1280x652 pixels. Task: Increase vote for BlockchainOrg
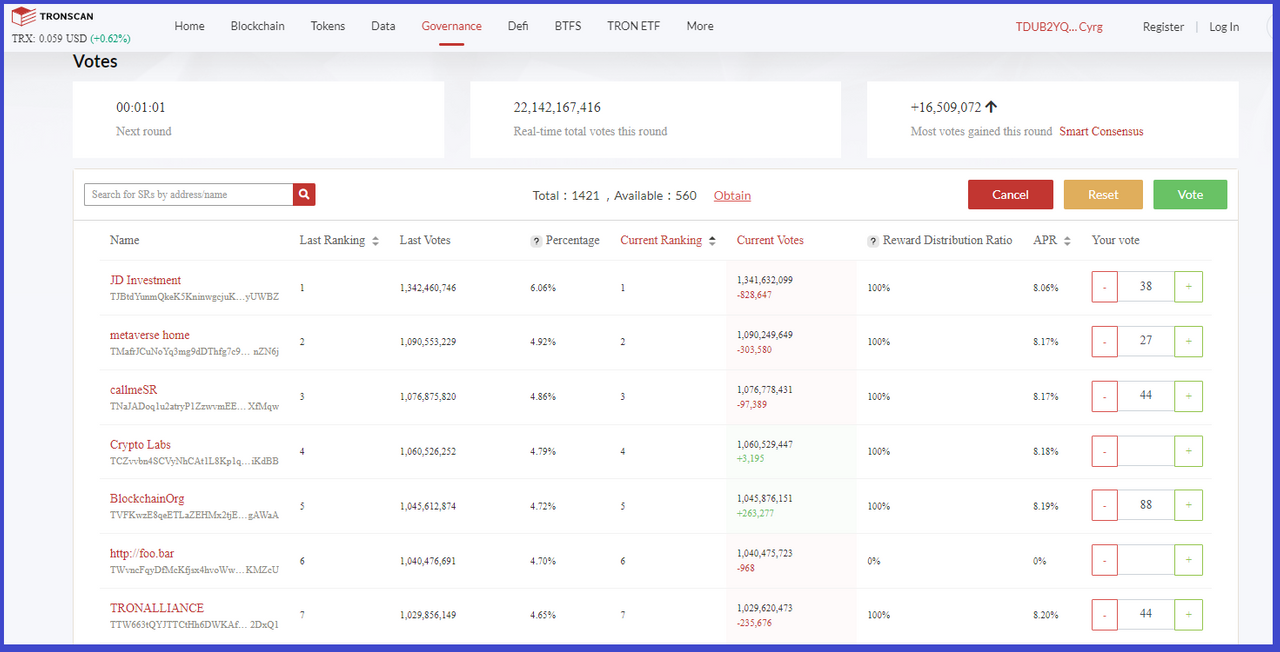(1188, 506)
